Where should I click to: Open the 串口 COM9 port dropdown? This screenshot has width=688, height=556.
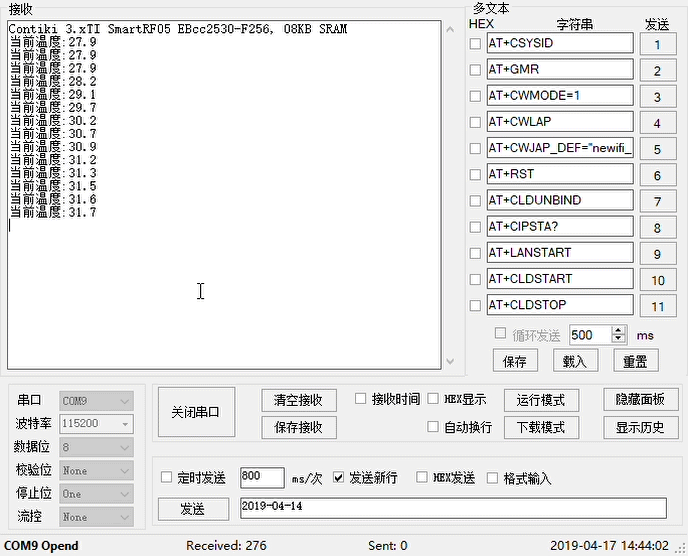pyautogui.click(x=96, y=401)
